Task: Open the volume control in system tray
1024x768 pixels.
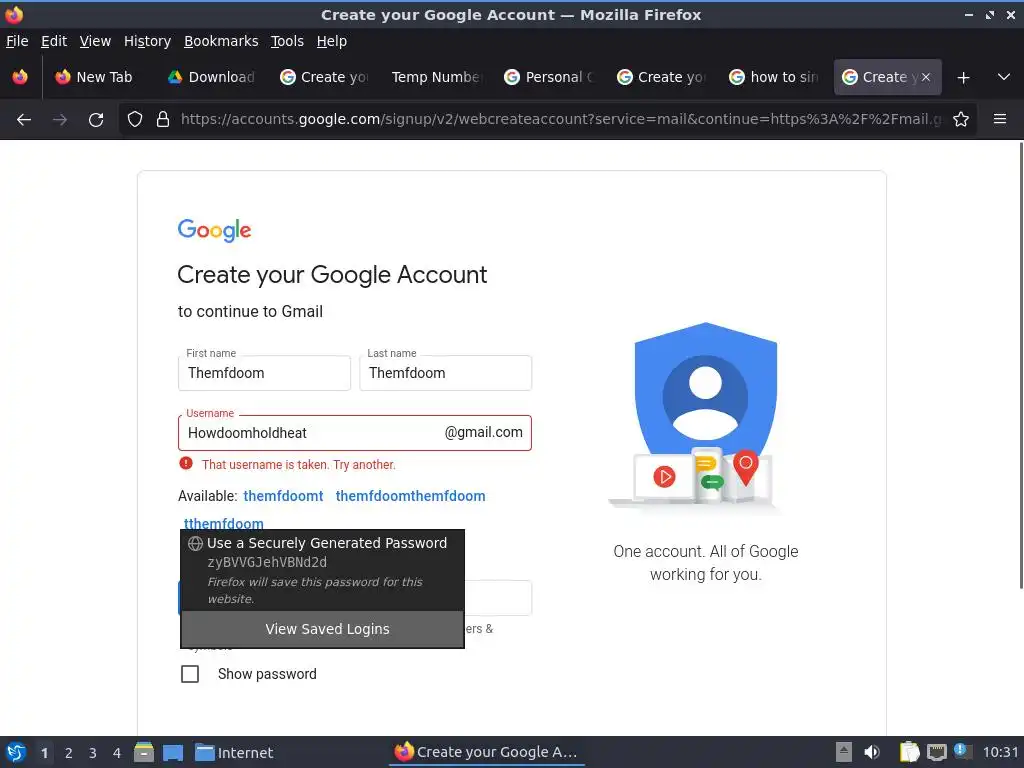Action: [x=872, y=752]
